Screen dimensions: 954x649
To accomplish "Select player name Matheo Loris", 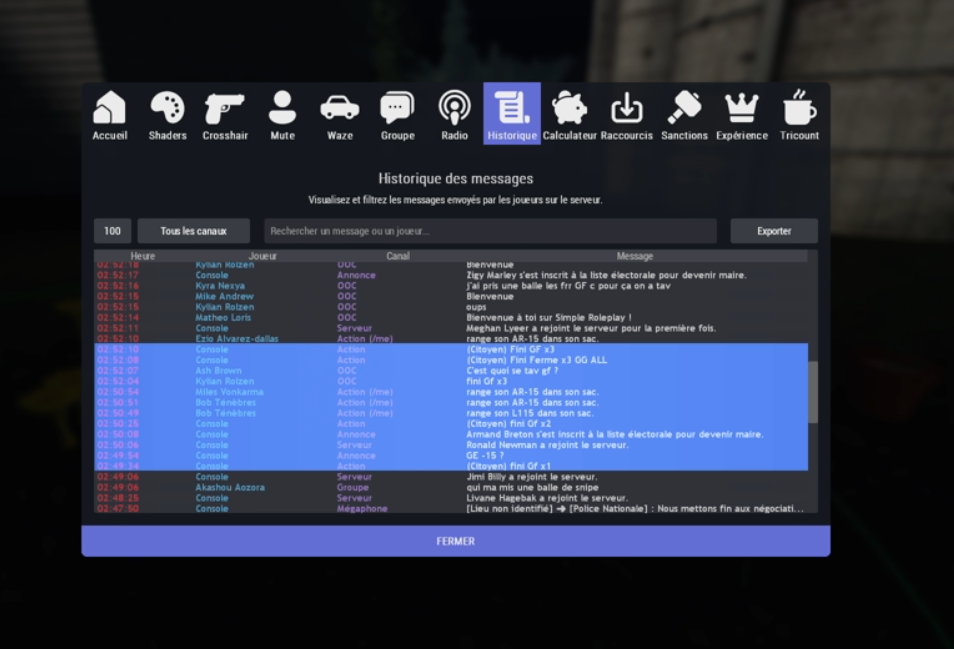I will click(223, 318).
